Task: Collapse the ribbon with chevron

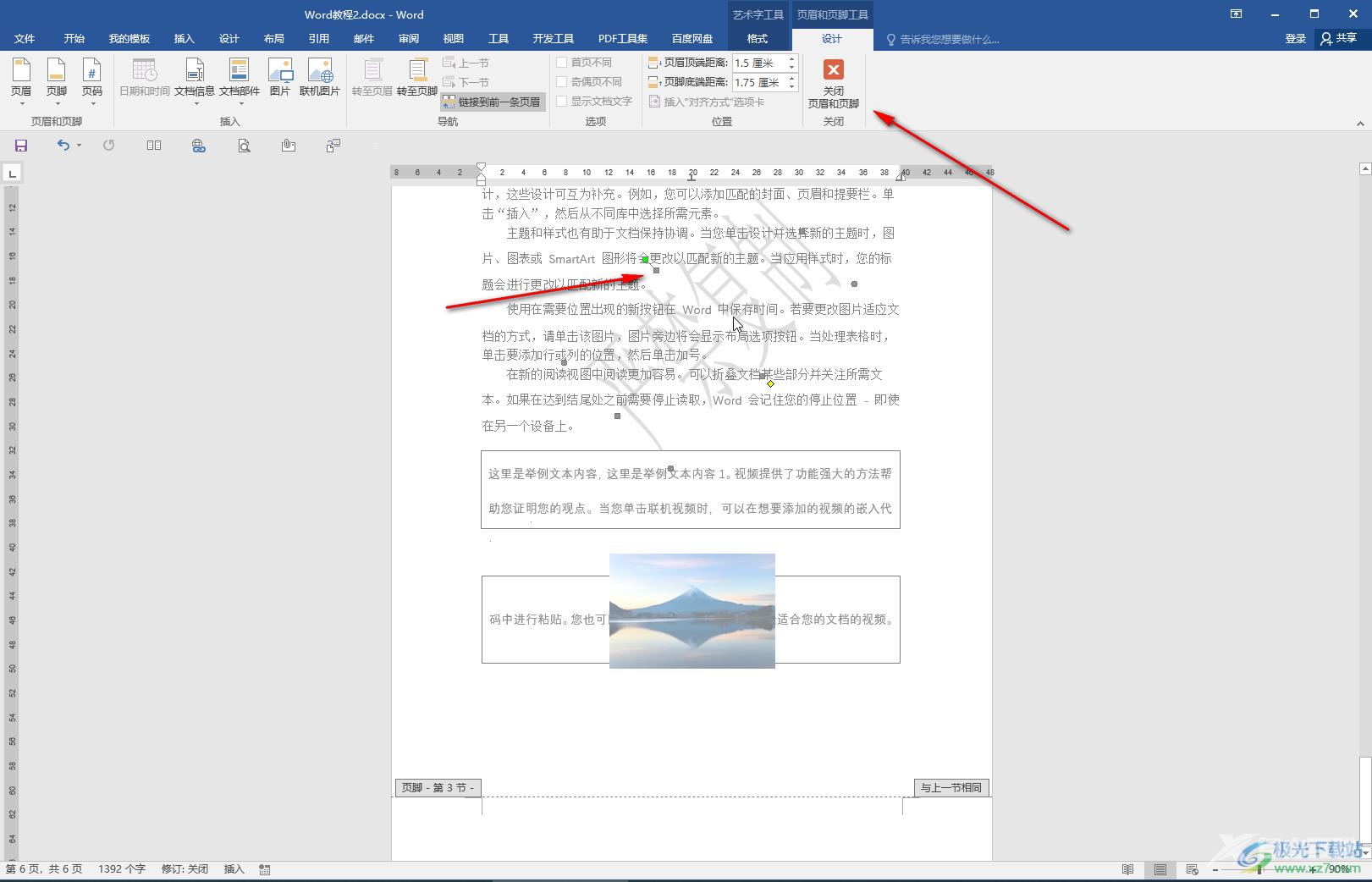Action: tap(1360, 124)
